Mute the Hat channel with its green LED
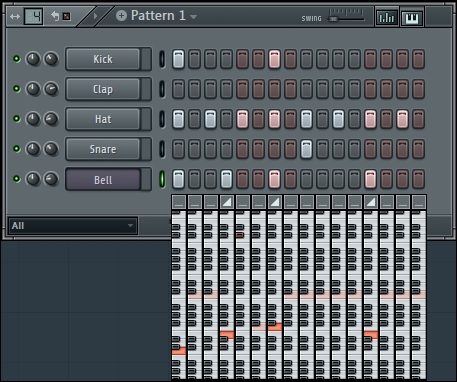Screen dimensions: 457x382 pyautogui.click(x=16, y=119)
